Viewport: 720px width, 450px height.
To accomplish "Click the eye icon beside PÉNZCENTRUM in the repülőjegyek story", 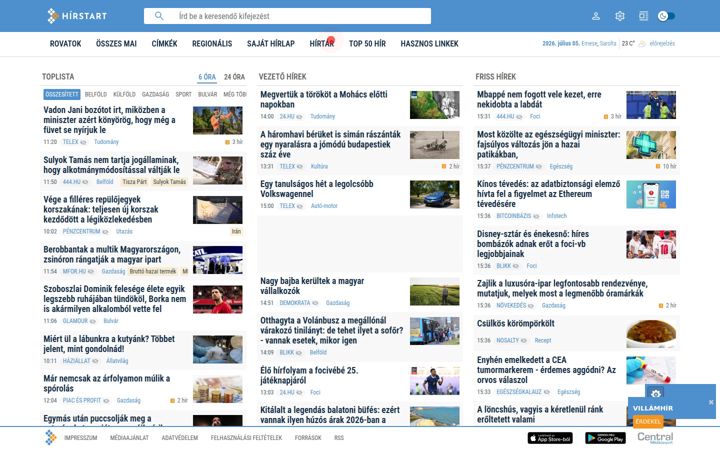I will click(x=106, y=232).
